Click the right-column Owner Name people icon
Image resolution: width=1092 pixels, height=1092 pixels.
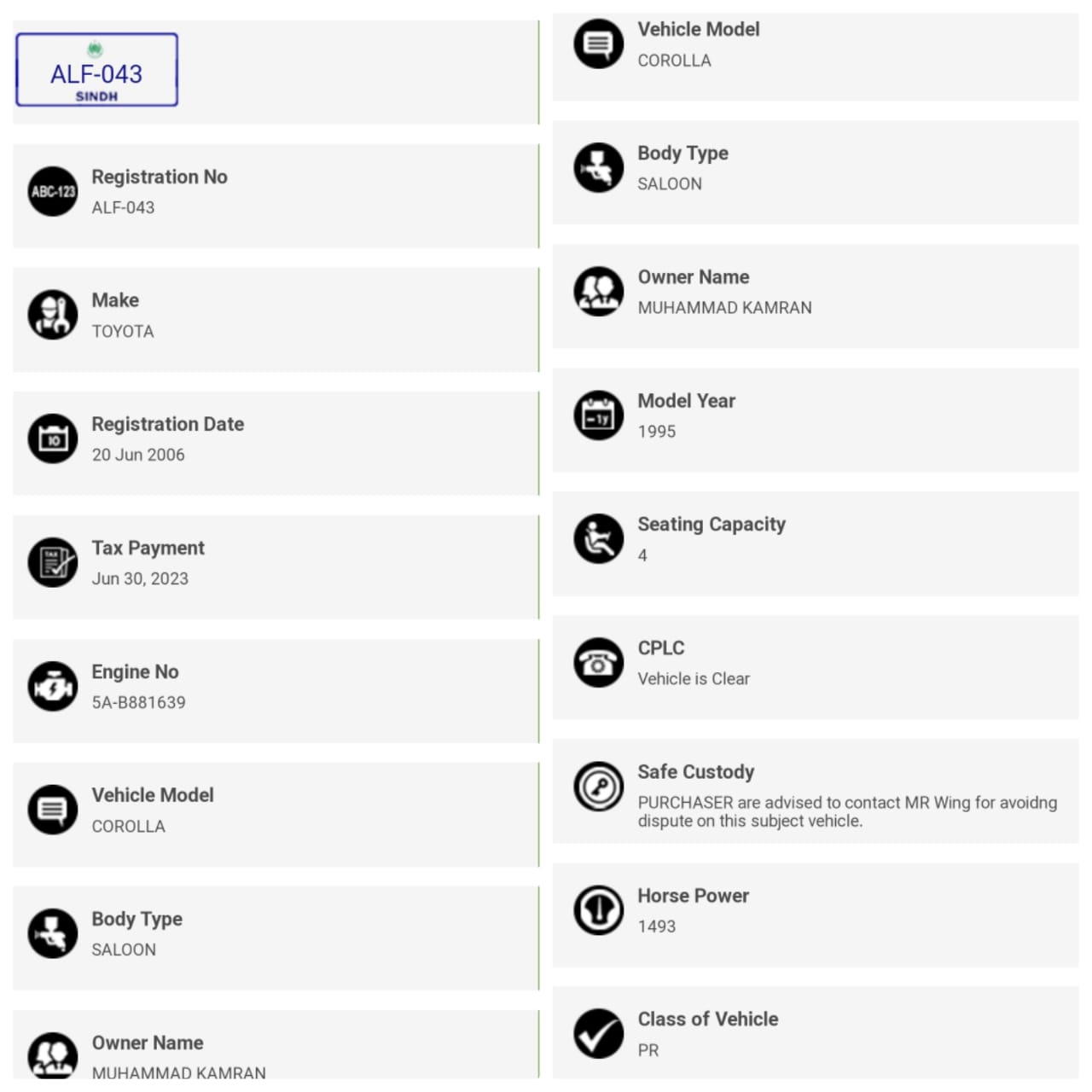point(599,291)
